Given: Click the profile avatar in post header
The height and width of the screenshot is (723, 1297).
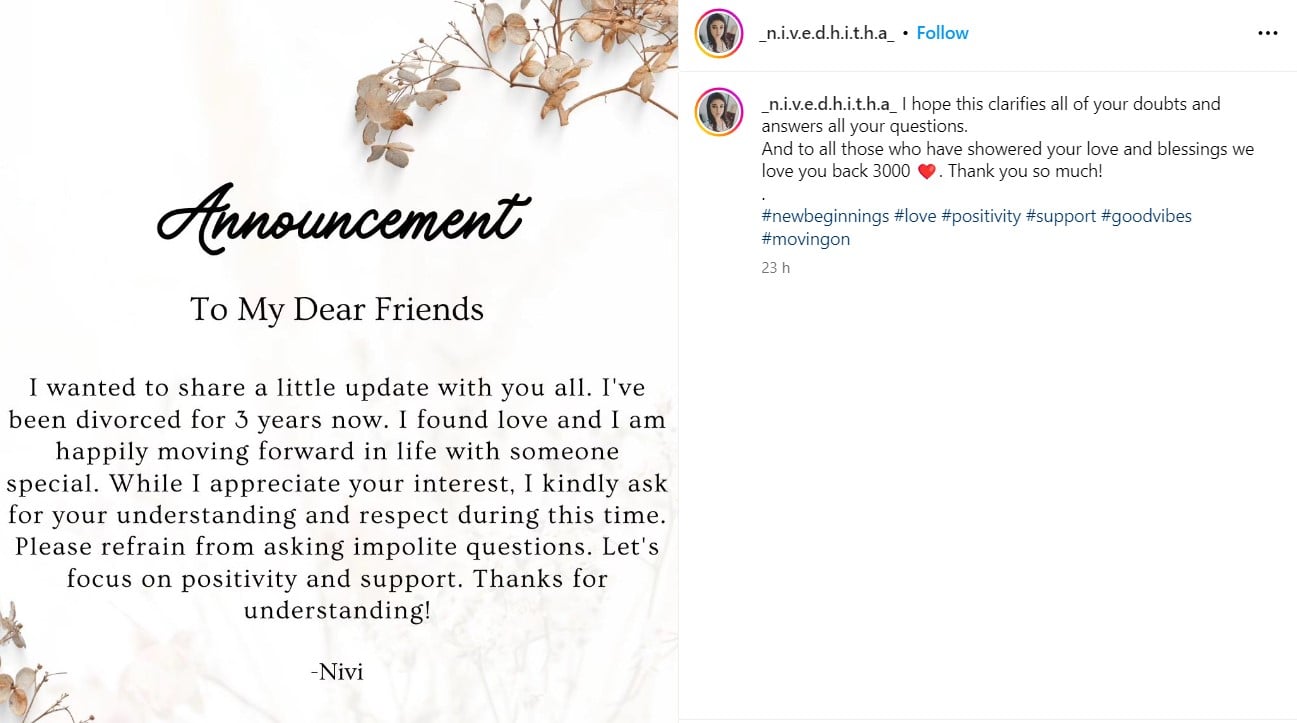Looking at the screenshot, I should click(719, 33).
